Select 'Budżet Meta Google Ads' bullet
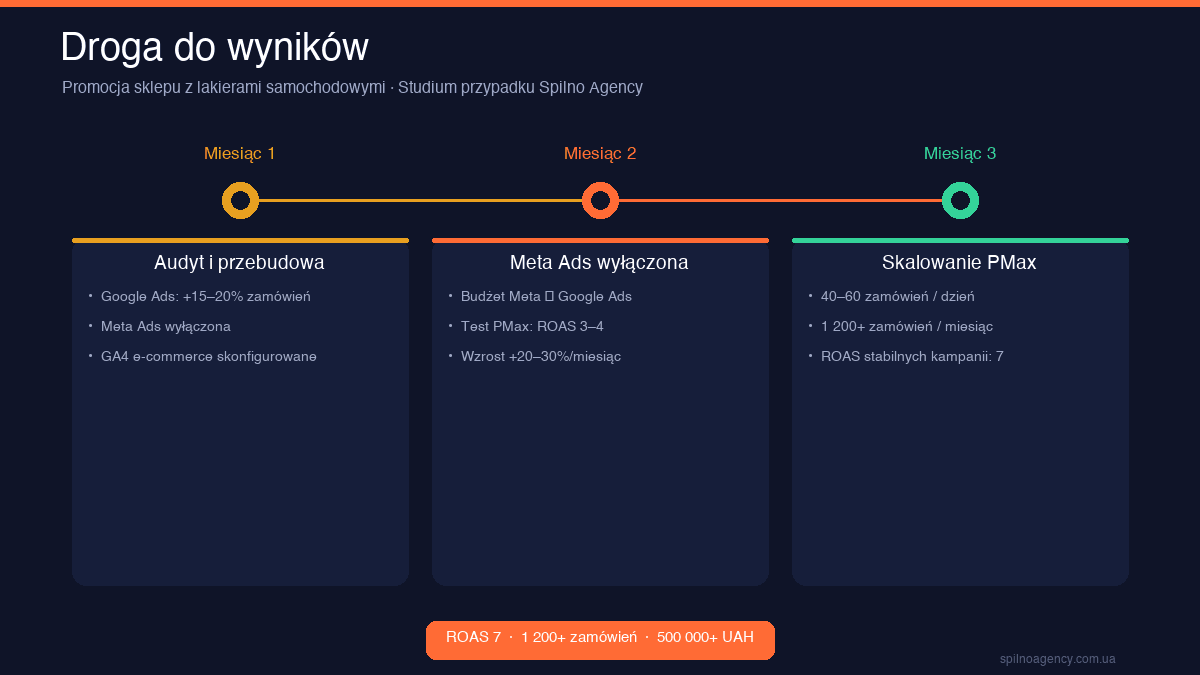1200x675 pixels. [x=546, y=297]
